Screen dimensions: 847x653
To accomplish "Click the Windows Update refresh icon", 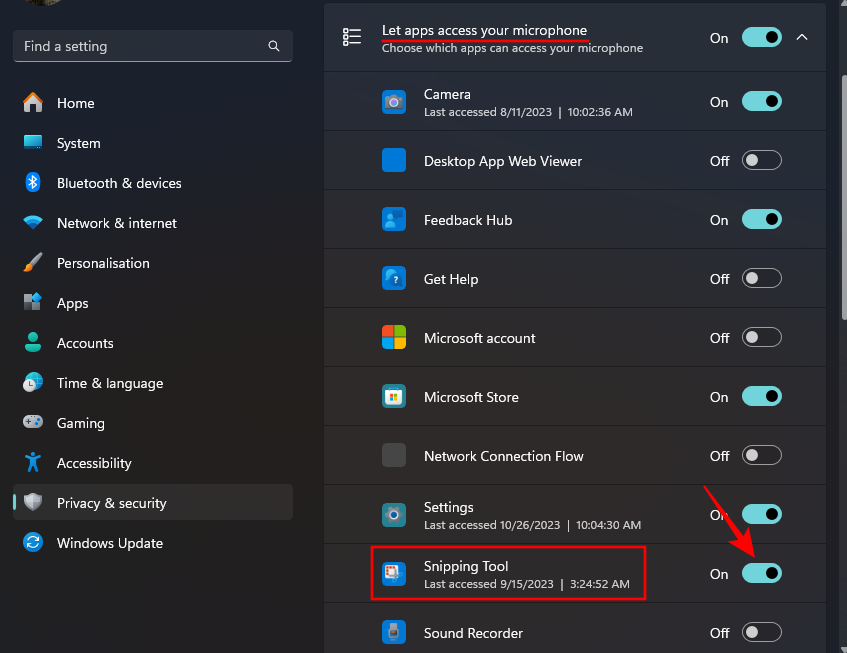I will pyautogui.click(x=33, y=542).
